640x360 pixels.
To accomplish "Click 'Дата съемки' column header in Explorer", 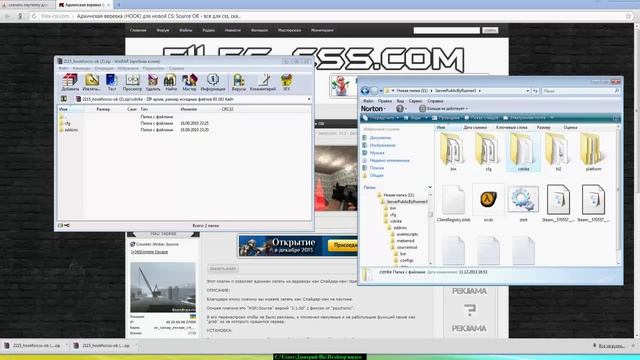I will [x=475, y=127].
